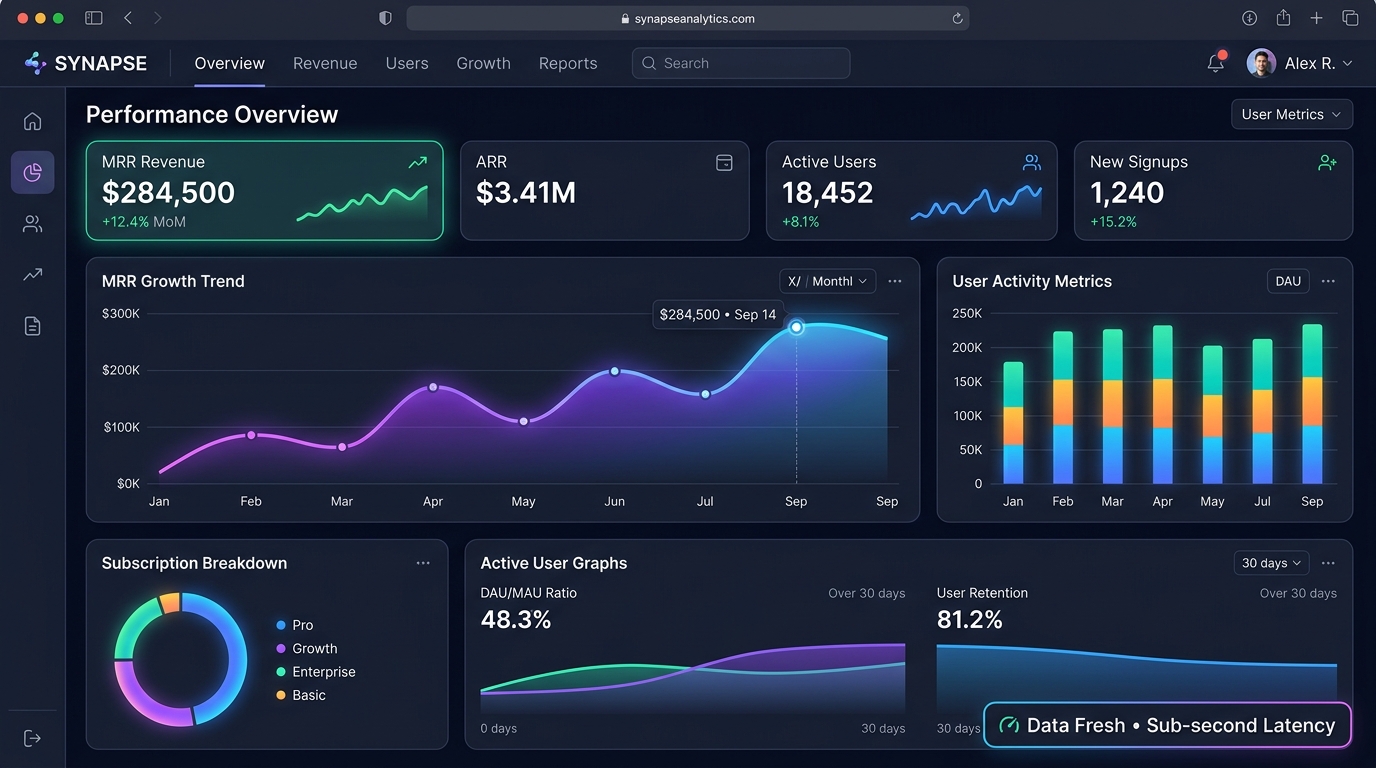This screenshot has width=1376, height=768.
Task: Click the logout icon in the sidebar
Action: [x=33, y=738]
